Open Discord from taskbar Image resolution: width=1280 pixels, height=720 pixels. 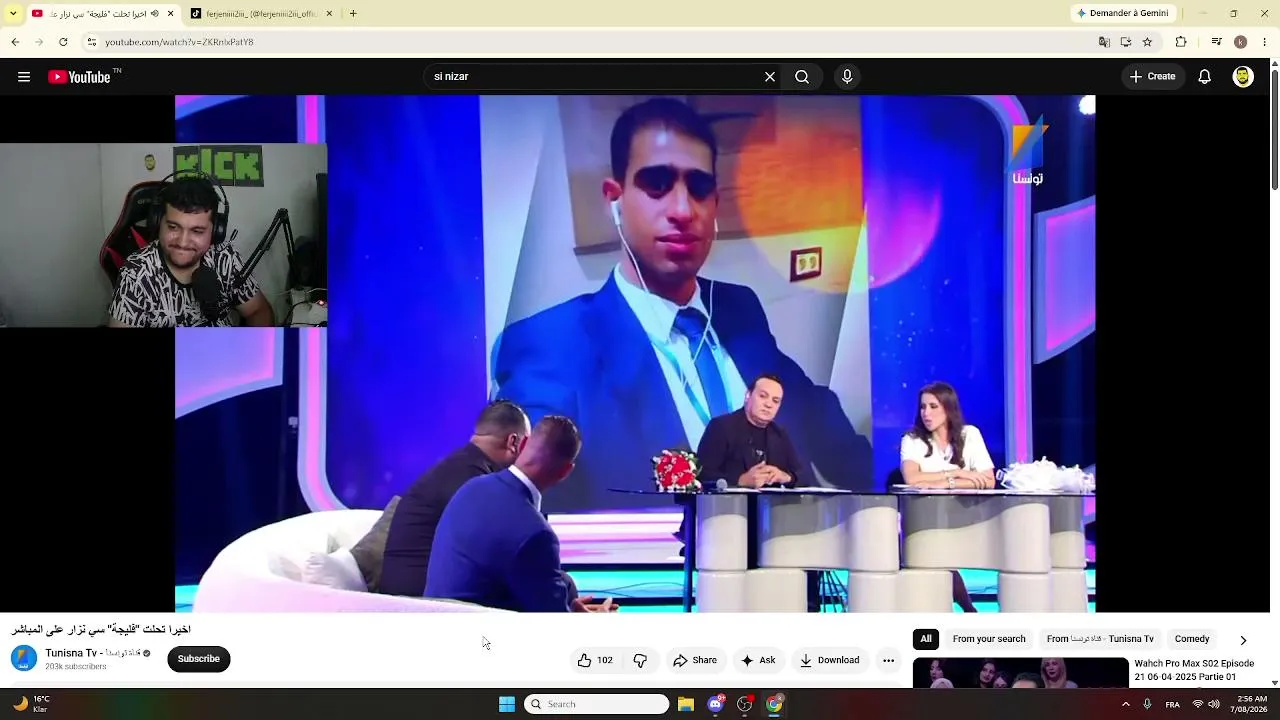pyautogui.click(x=716, y=704)
